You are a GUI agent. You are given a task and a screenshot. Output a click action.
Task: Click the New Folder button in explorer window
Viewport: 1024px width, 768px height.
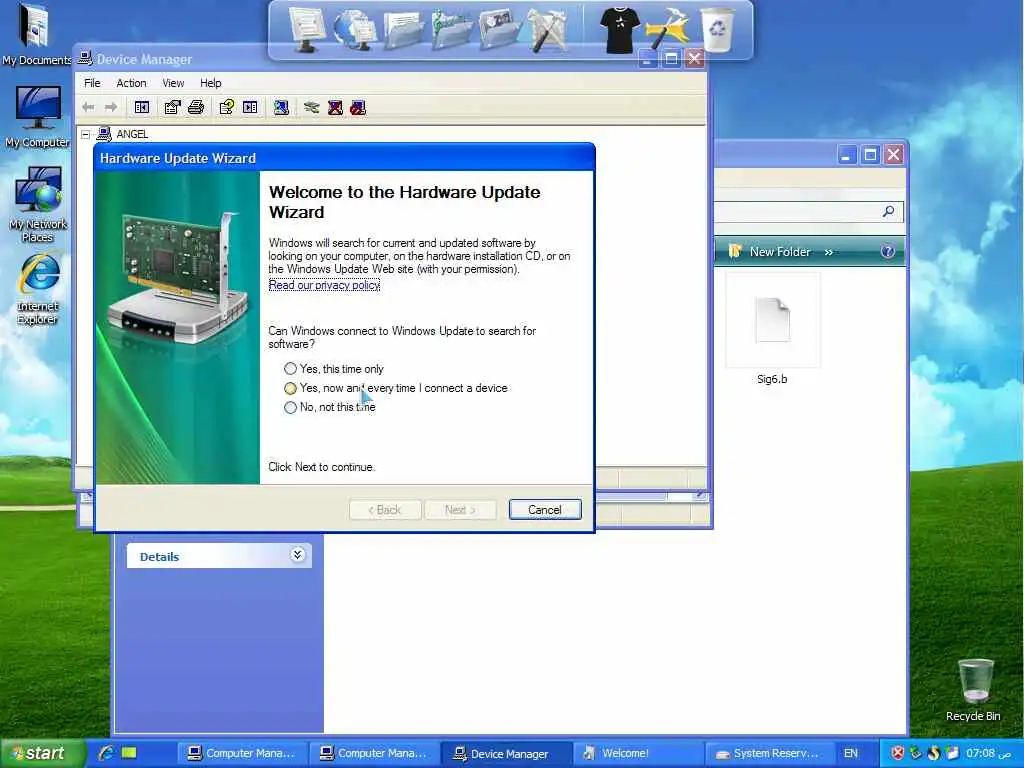(769, 252)
